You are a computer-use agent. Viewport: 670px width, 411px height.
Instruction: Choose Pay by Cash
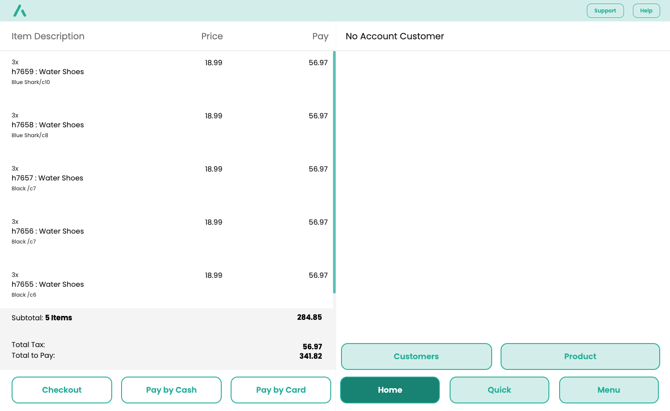(x=171, y=390)
